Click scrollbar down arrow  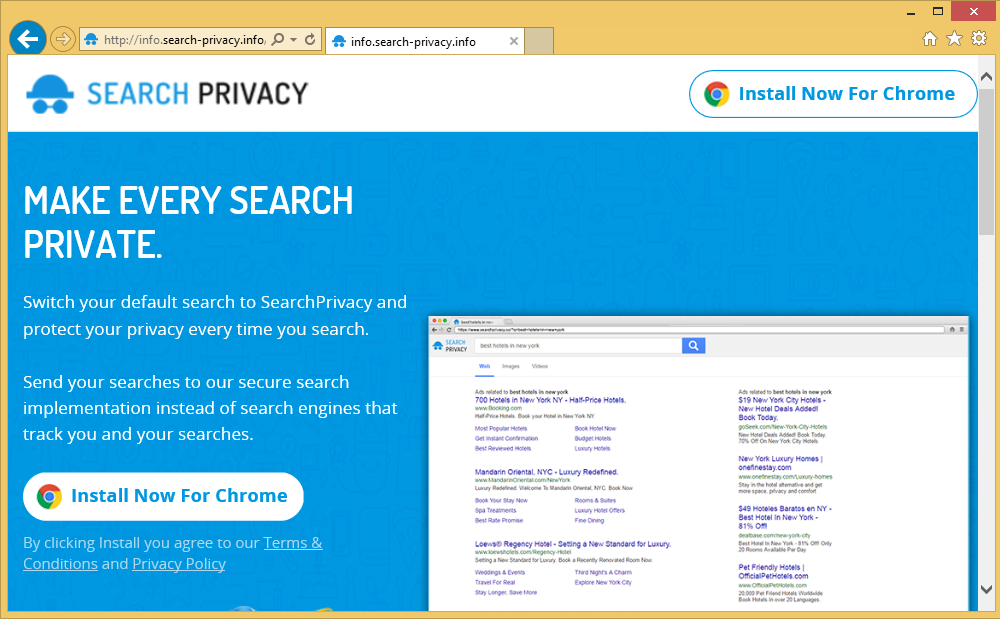pos(986,589)
